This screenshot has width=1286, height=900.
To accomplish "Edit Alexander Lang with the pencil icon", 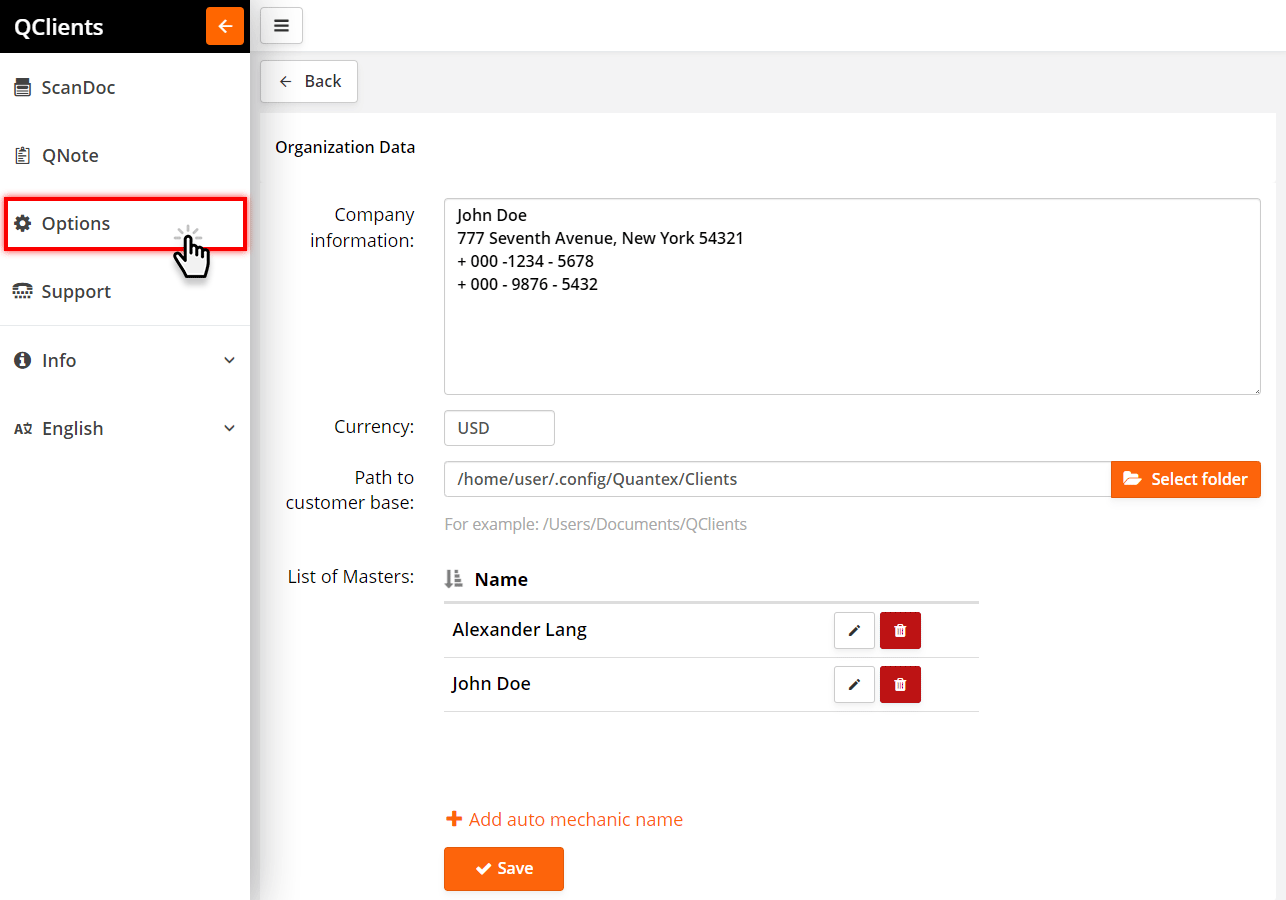I will click(854, 630).
